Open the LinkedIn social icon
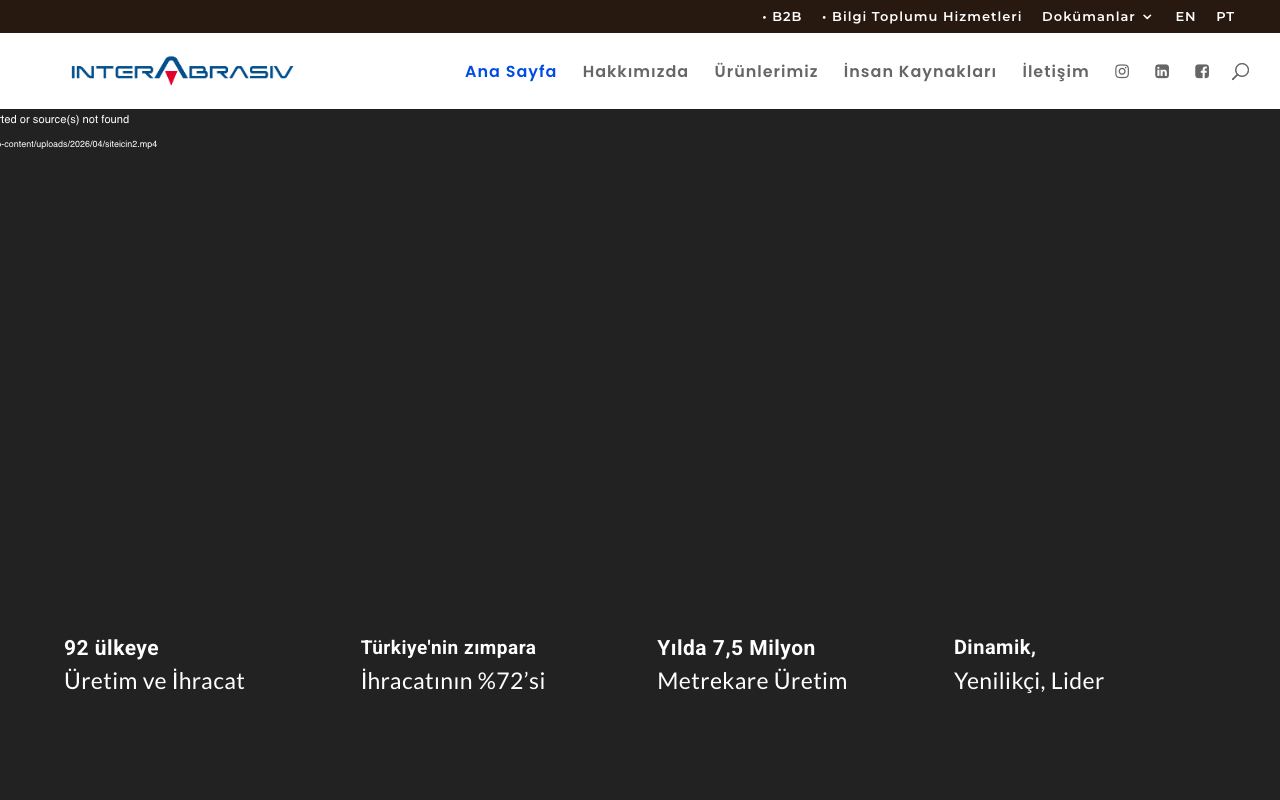Image resolution: width=1280 pixels, height=800 pixels. [1162, 71]
